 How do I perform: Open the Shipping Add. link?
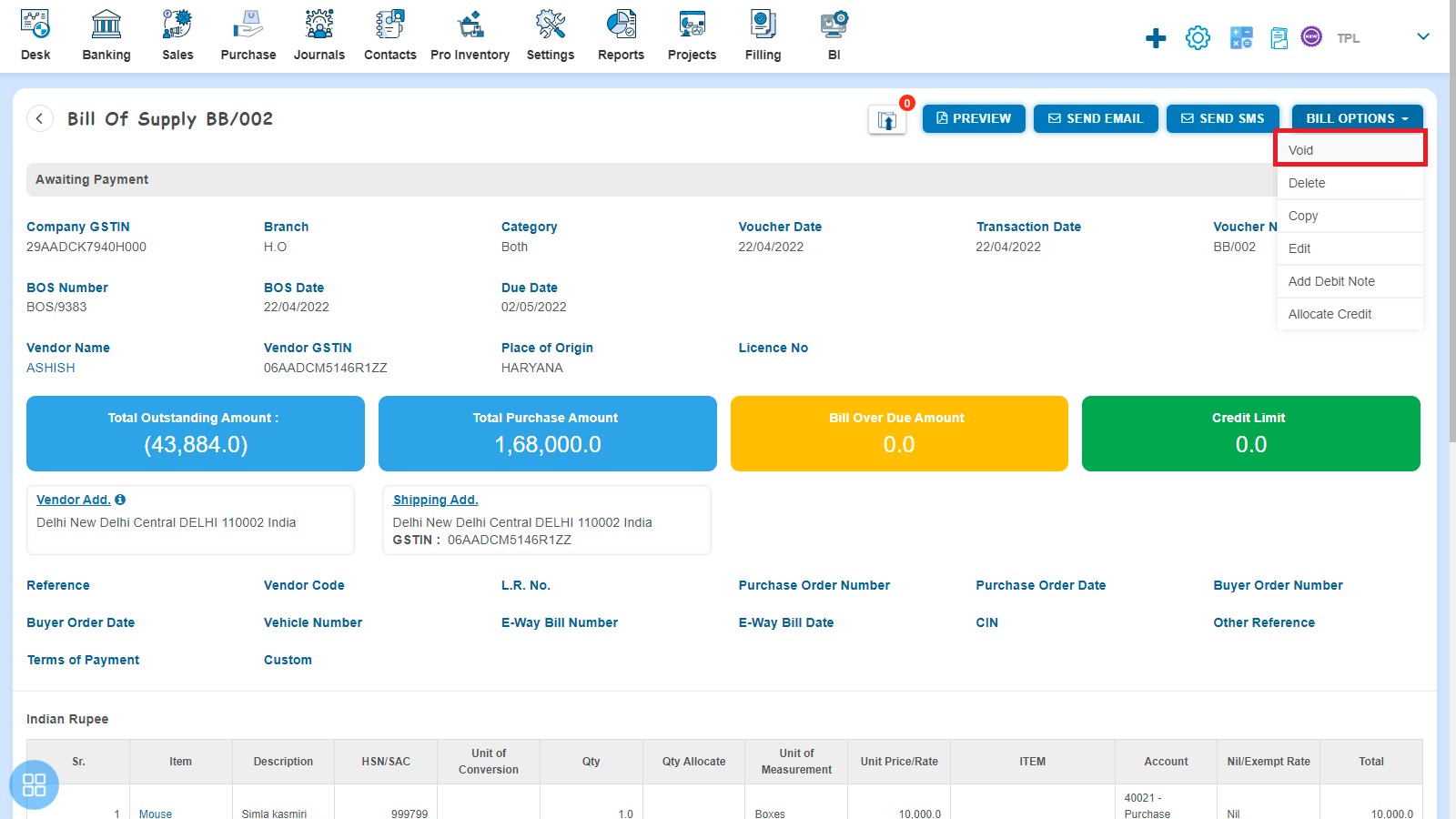click(436, 500)
